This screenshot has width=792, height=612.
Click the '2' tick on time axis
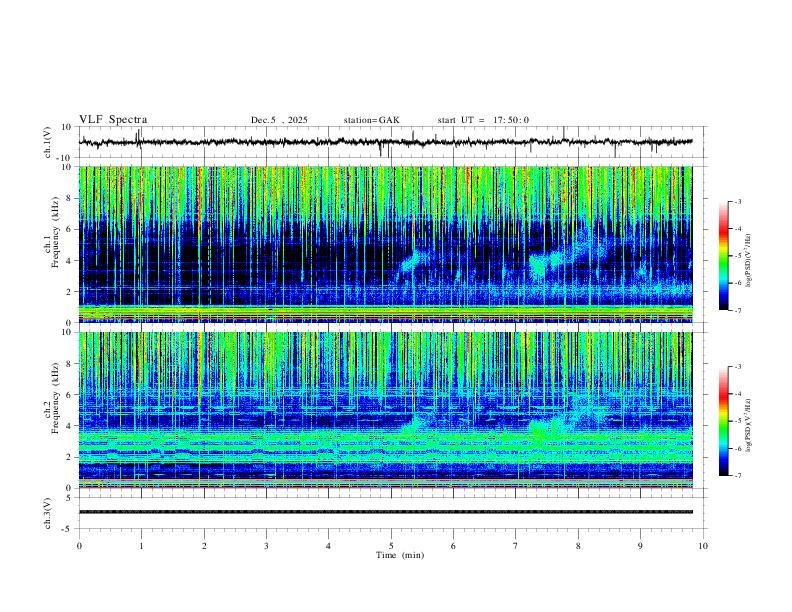[x=204, y=546]
